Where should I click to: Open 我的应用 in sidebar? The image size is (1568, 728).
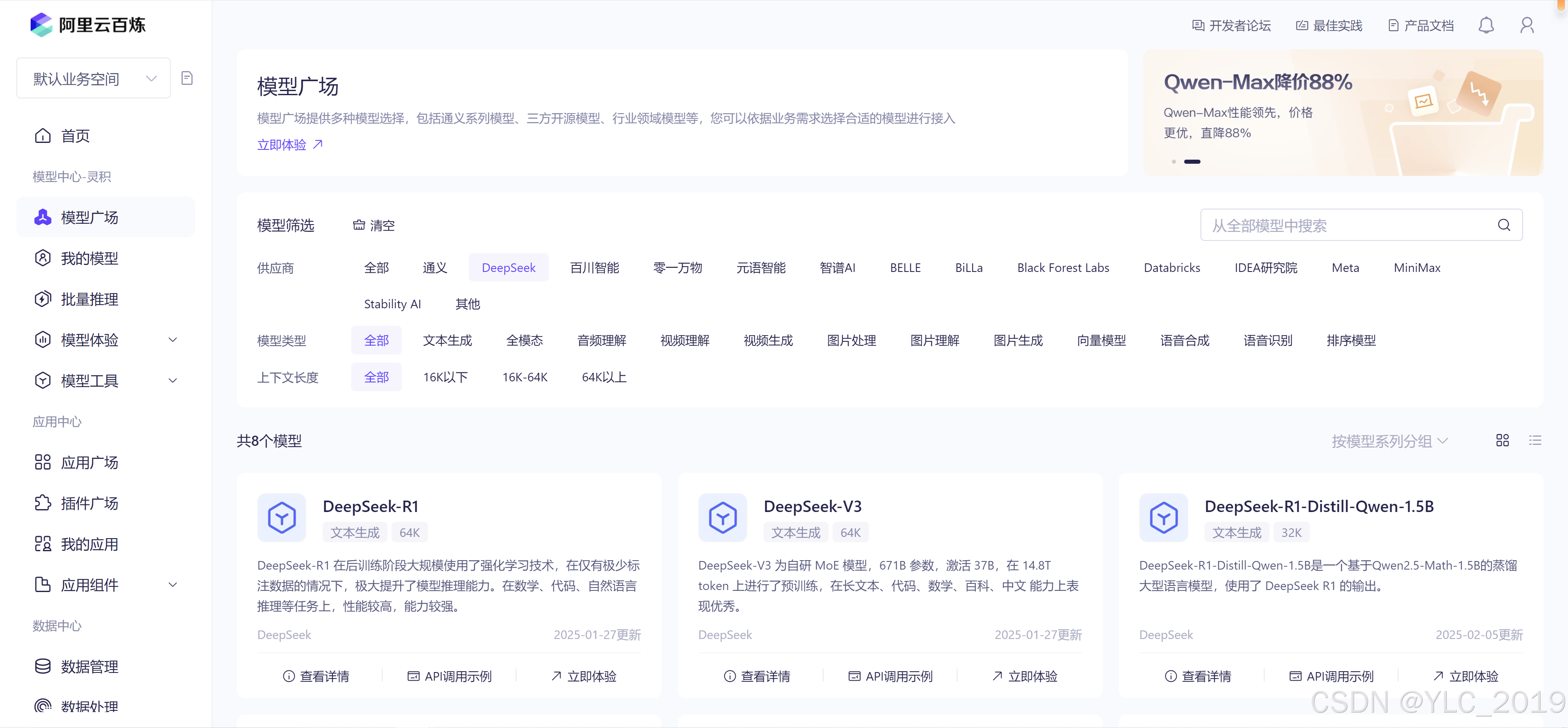[106, 543]
